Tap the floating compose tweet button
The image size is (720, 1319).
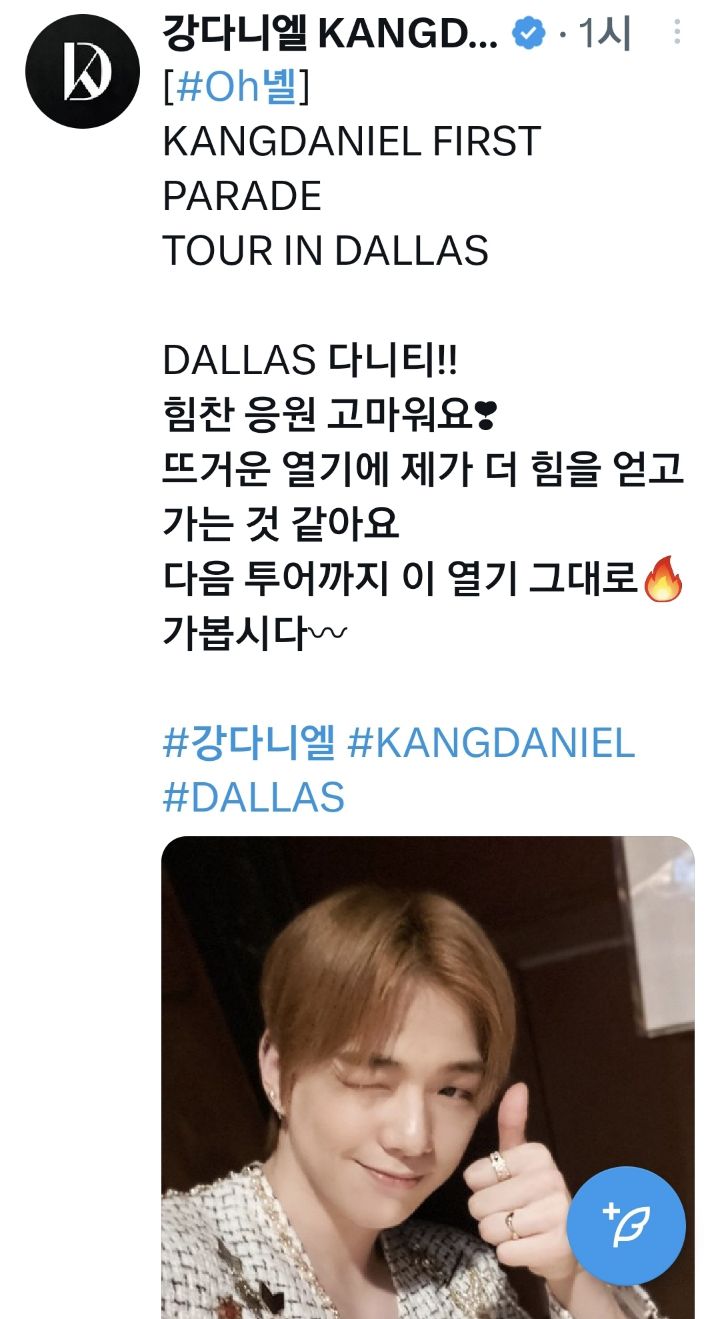click(626, 1226)
